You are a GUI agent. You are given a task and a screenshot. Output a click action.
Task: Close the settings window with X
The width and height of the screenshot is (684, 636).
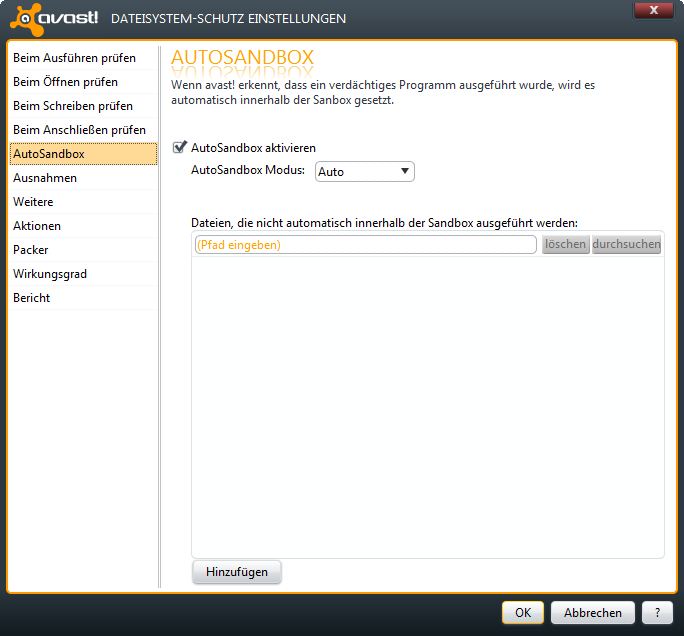[x=653, y=9]
